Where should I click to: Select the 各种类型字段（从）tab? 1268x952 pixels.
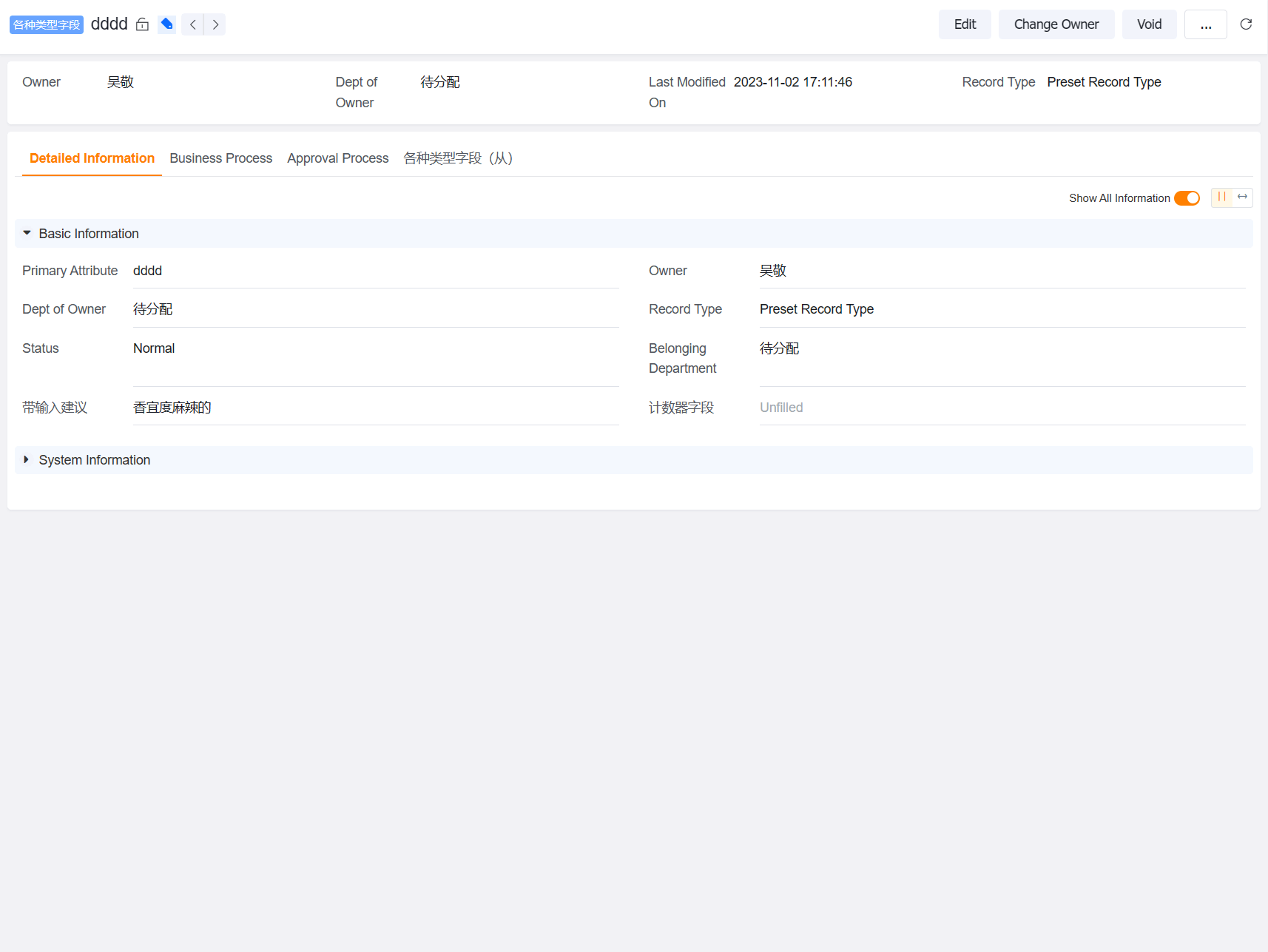pos(458,158)
